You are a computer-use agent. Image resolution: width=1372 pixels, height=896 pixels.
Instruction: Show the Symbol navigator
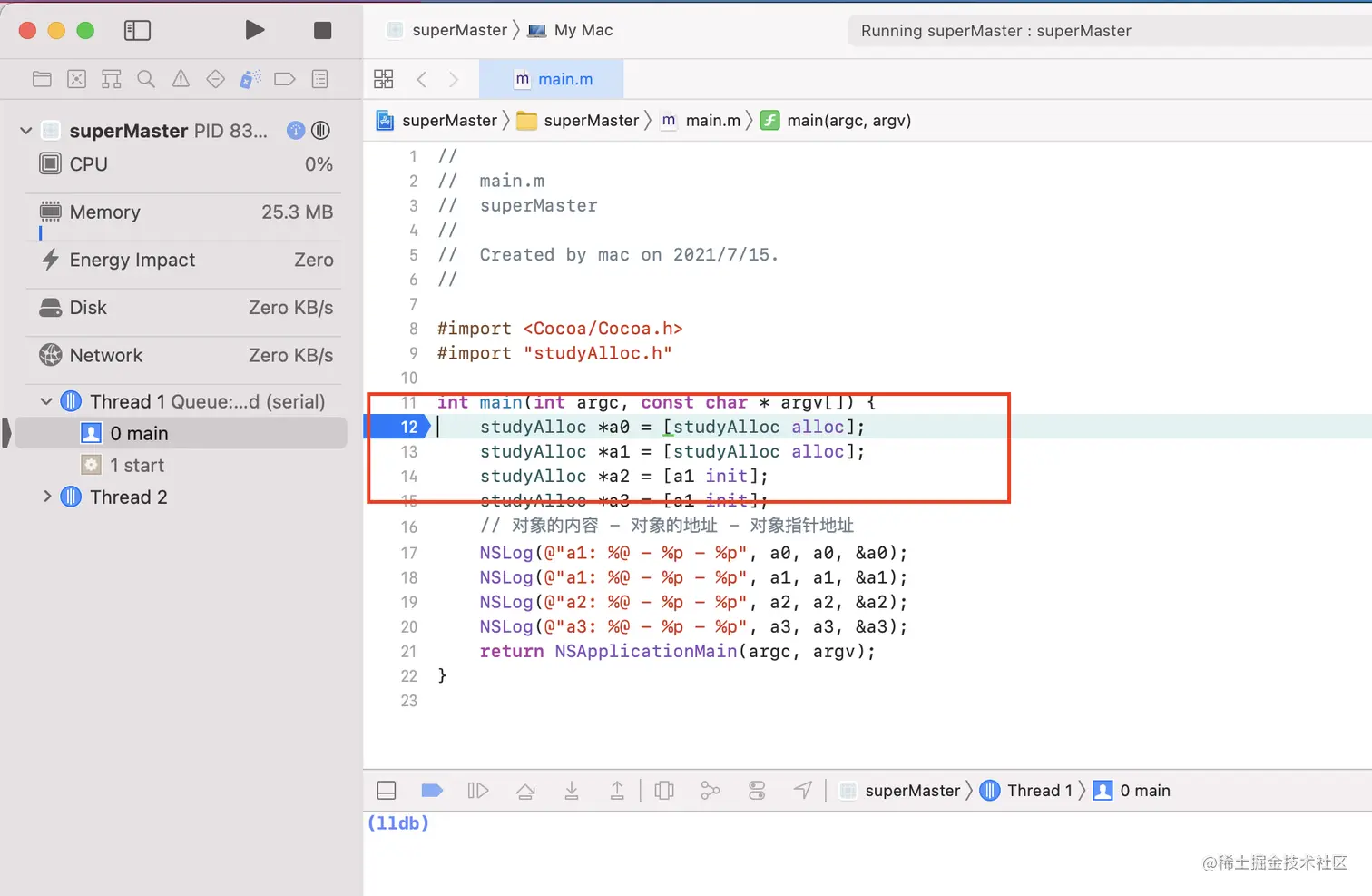[x=112, y=79]
